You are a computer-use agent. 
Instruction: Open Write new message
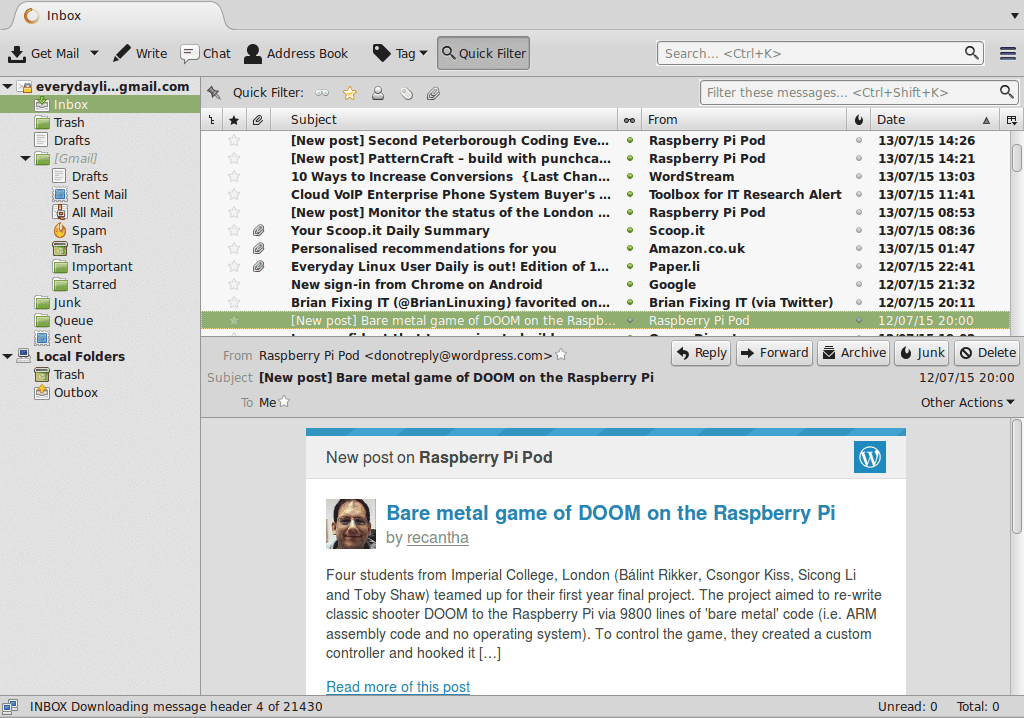pos(139,54)
